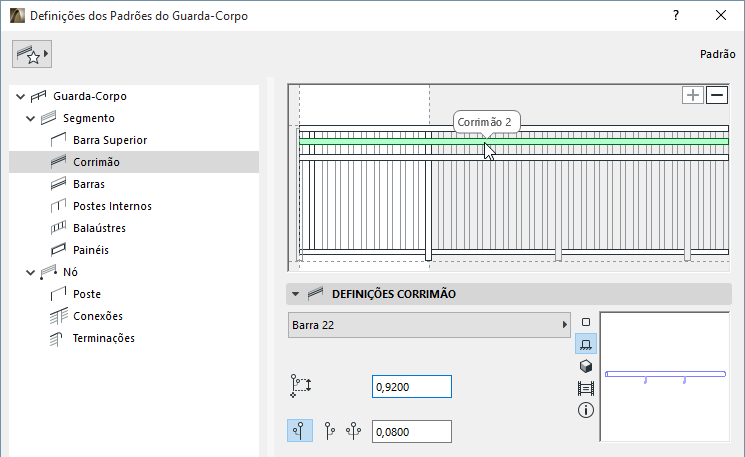
Task: Switch preview to 3D cube view icon
Action: pyautogui.click(x=586, y=366)
